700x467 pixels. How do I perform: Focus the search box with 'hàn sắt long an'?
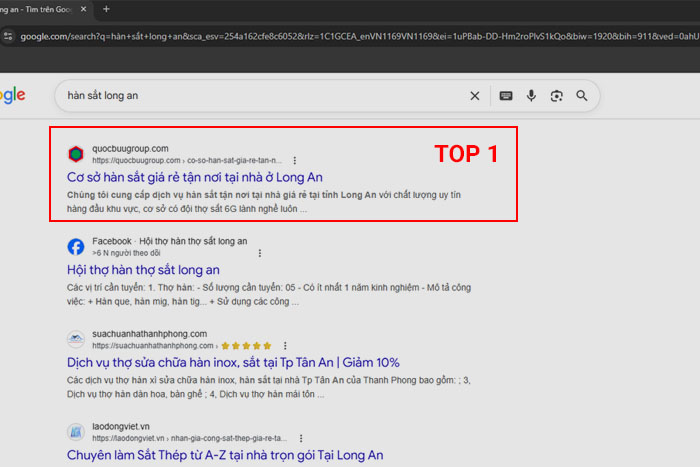pyautogui.click(x=263, y=96)
